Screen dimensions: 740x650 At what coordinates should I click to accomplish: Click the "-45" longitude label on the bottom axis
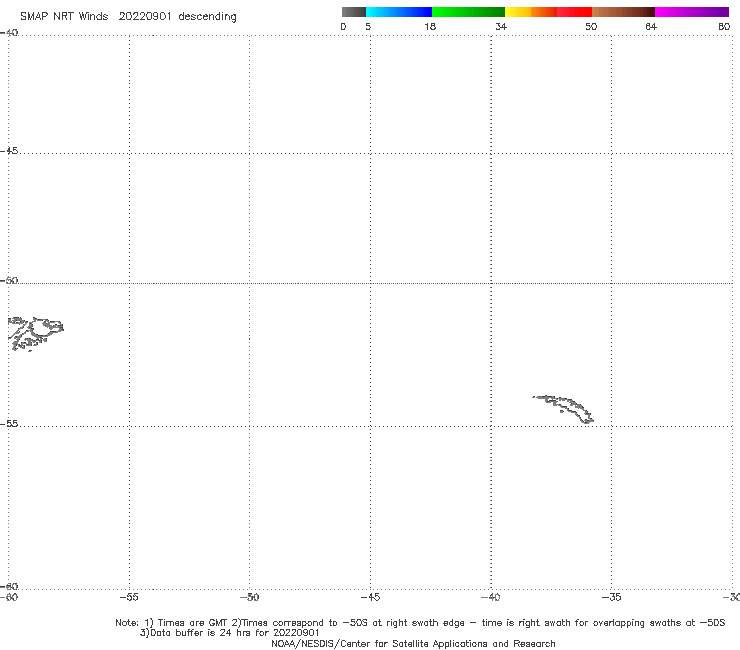coord(370,597)
